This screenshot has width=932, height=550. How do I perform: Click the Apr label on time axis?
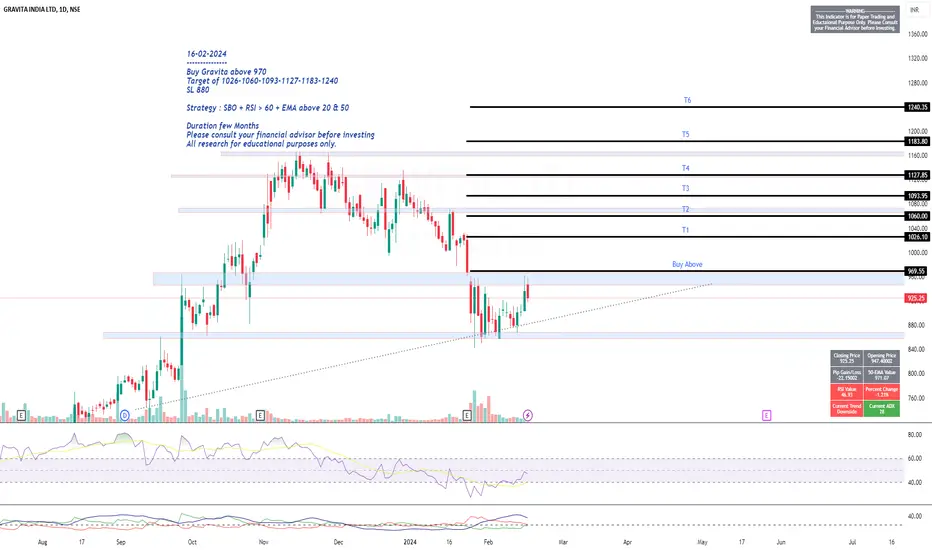(x=627, y=542)
